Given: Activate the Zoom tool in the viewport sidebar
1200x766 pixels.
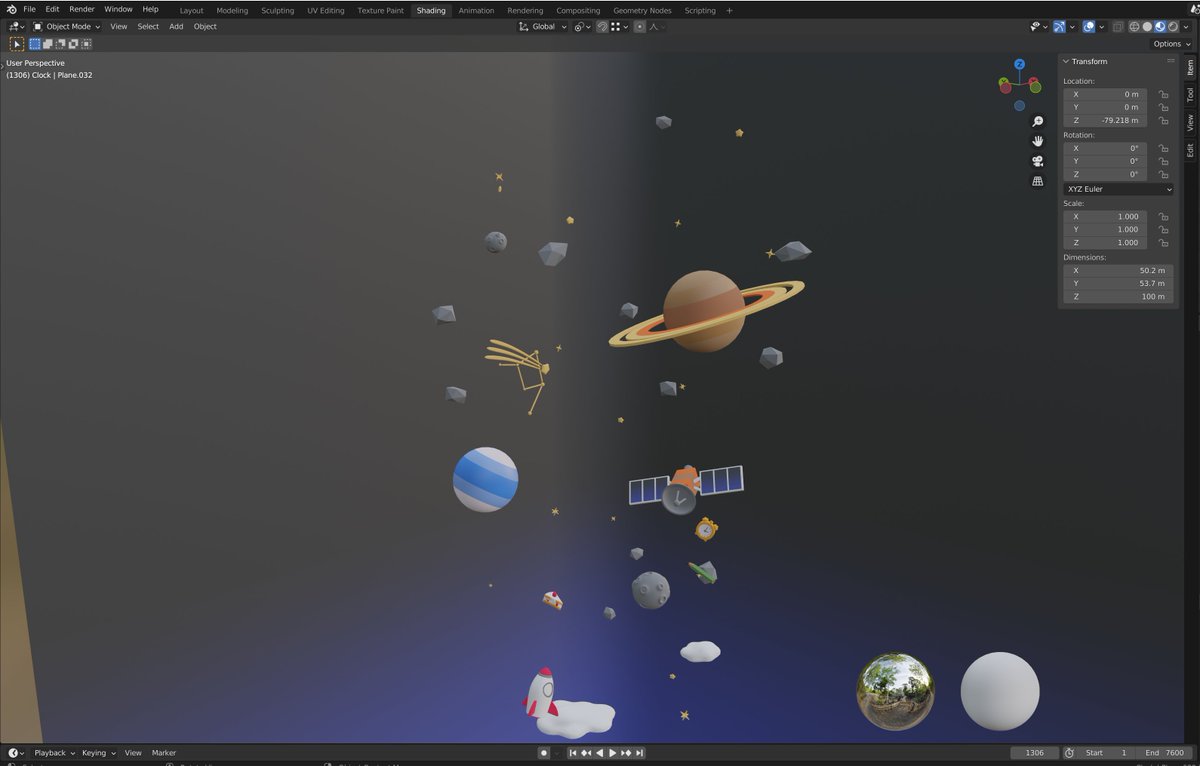Looking at the screenshot, I should 1038,121.
